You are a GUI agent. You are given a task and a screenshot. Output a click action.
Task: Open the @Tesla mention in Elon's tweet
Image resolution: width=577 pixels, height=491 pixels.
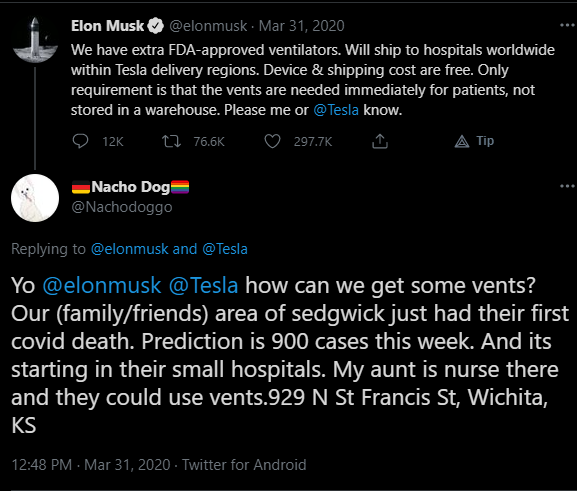point(336,110)
